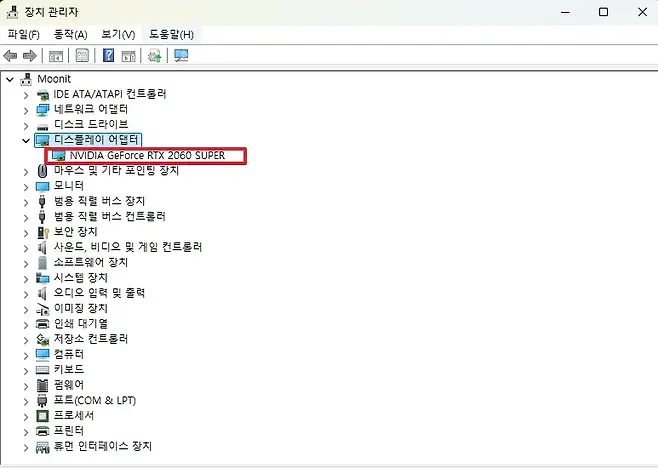
Task: Open the 도움말(H) menu
Action: (171, 34)
